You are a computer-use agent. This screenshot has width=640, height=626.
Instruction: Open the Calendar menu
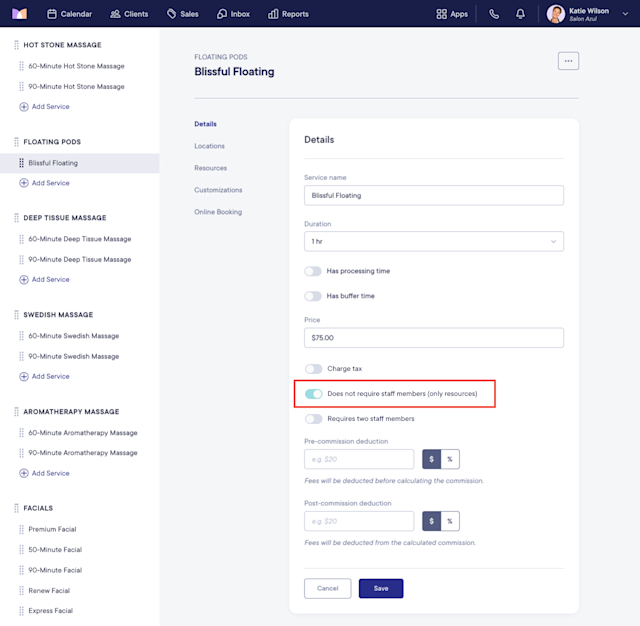click(69, 14)
